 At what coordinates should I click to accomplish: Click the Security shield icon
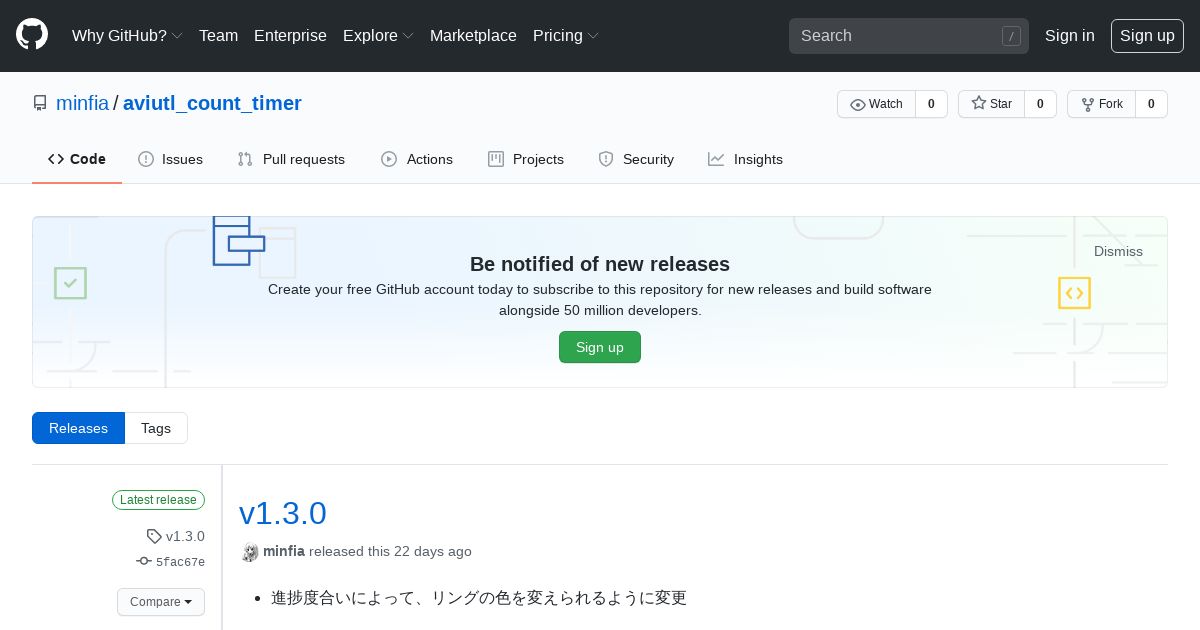tap(606, 159)
